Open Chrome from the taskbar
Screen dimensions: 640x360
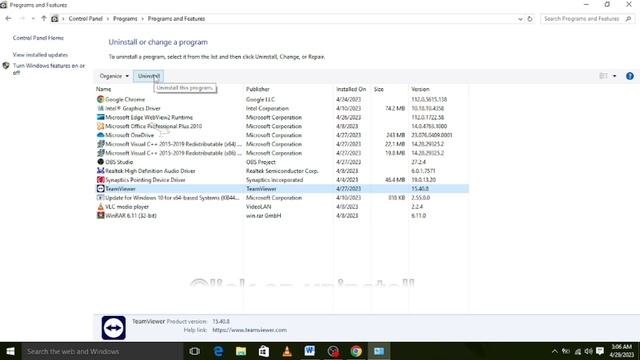pyautogui.click(x=356, y=351)
